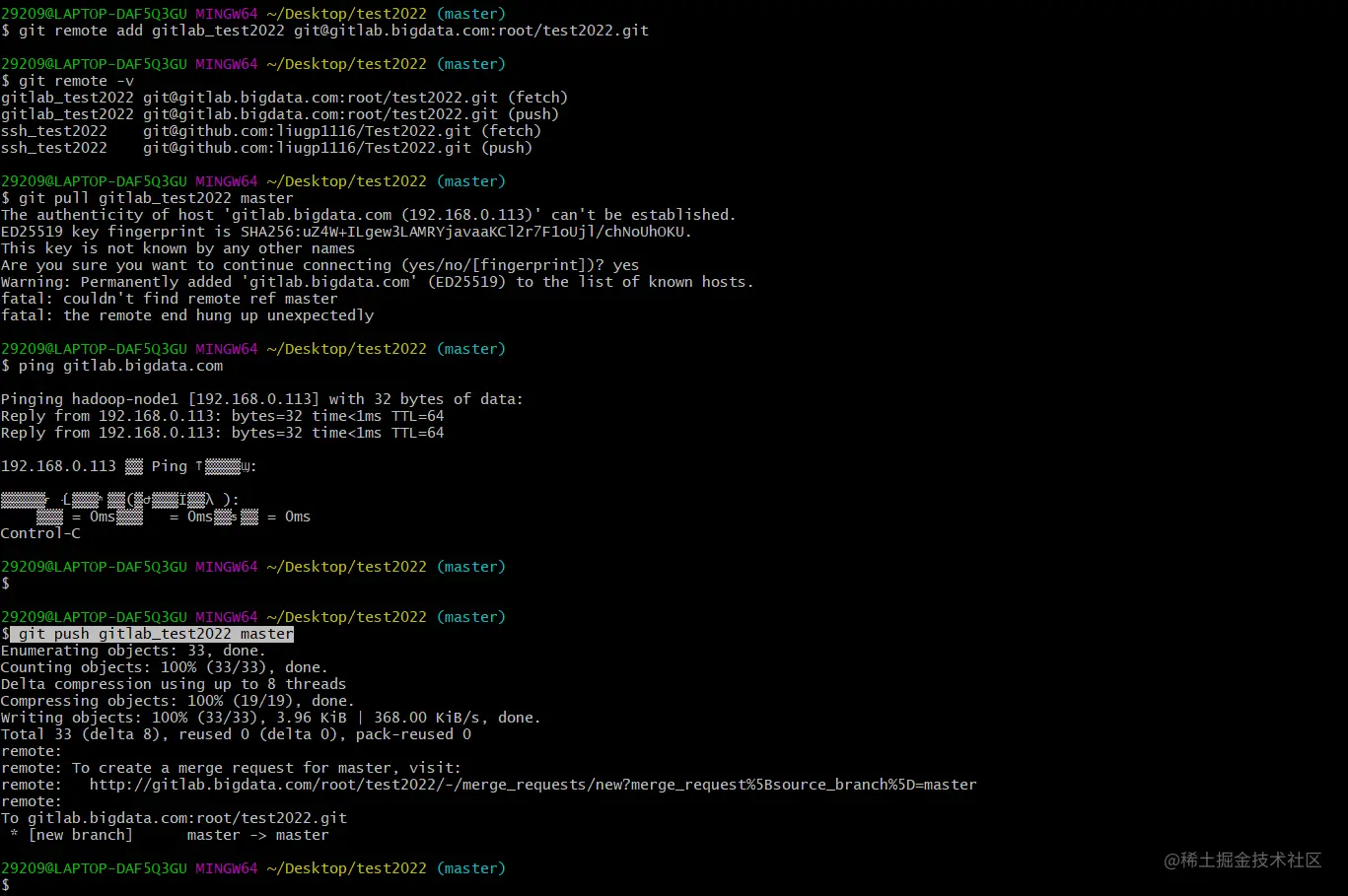Click 'Counting objects: 100% (33/33)' line
Viewport: 1348px width, 896px height.
164,667
